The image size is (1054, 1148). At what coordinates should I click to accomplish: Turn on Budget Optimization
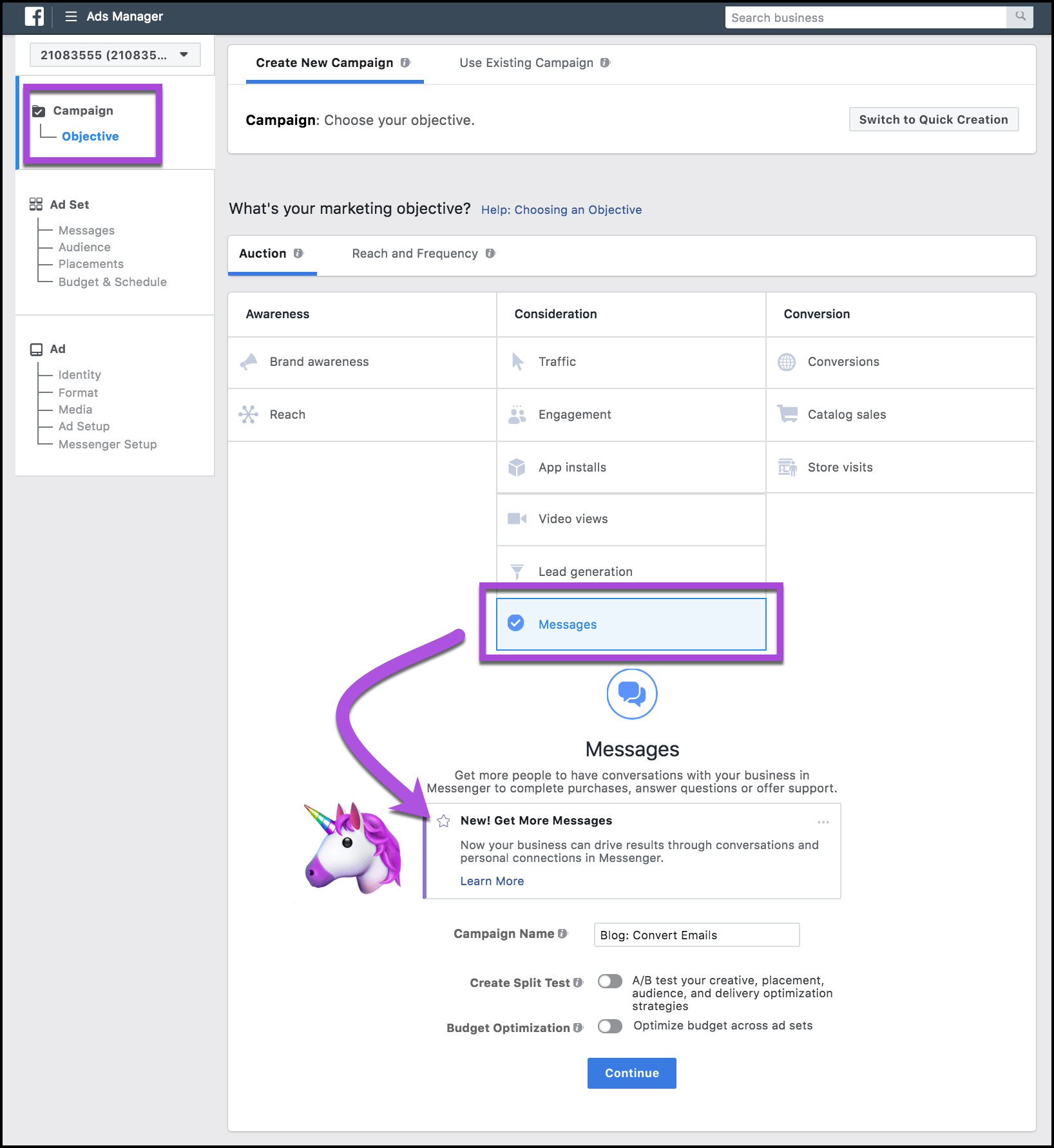(x=609, y=1026)
